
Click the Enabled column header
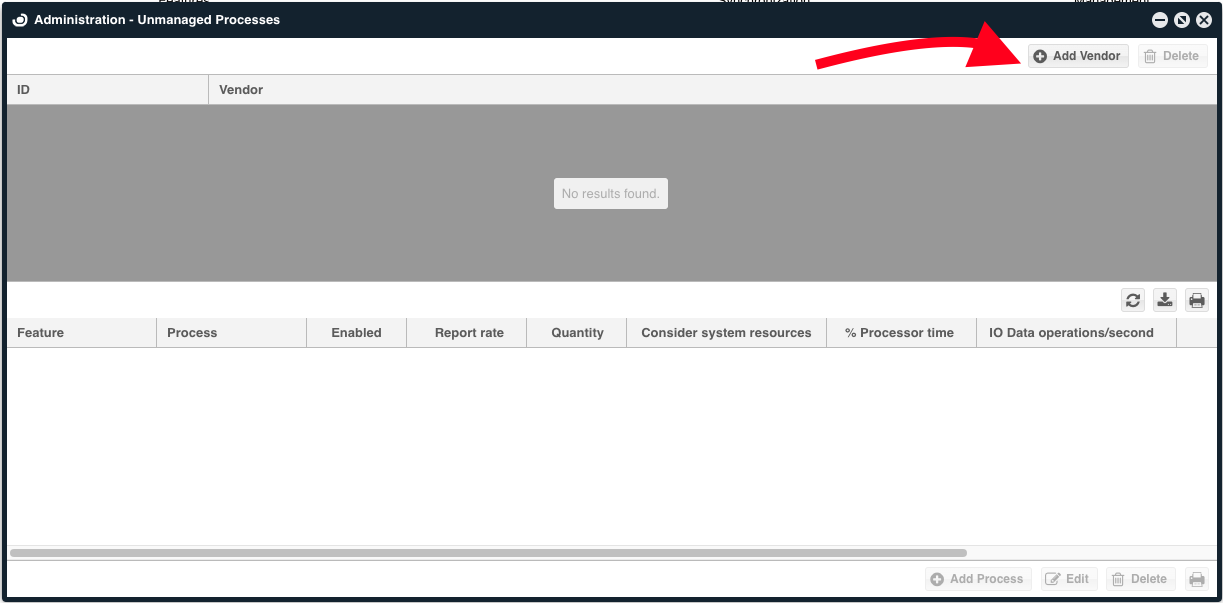tap(356, 333)
